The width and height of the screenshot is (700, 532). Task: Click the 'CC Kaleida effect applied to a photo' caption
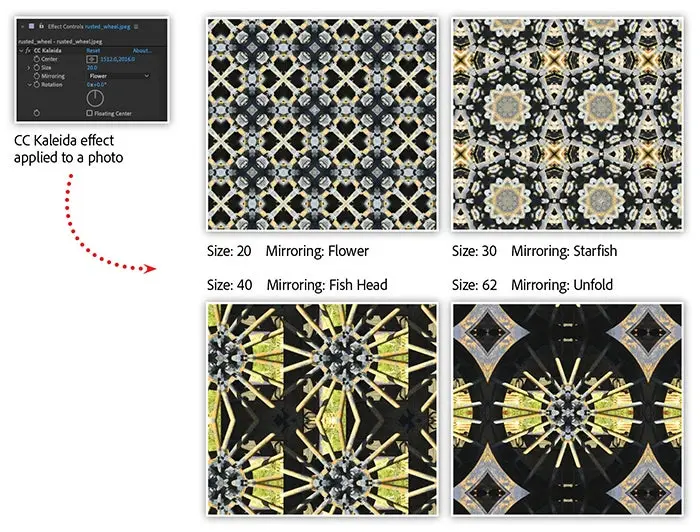click(x=69, y=149)
